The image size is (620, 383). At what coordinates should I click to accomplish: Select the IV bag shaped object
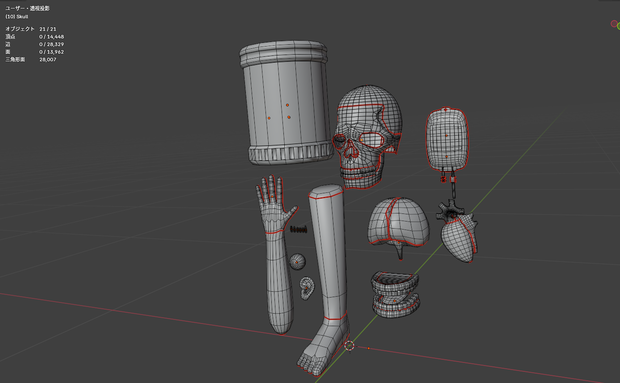(x=447, y=138)
